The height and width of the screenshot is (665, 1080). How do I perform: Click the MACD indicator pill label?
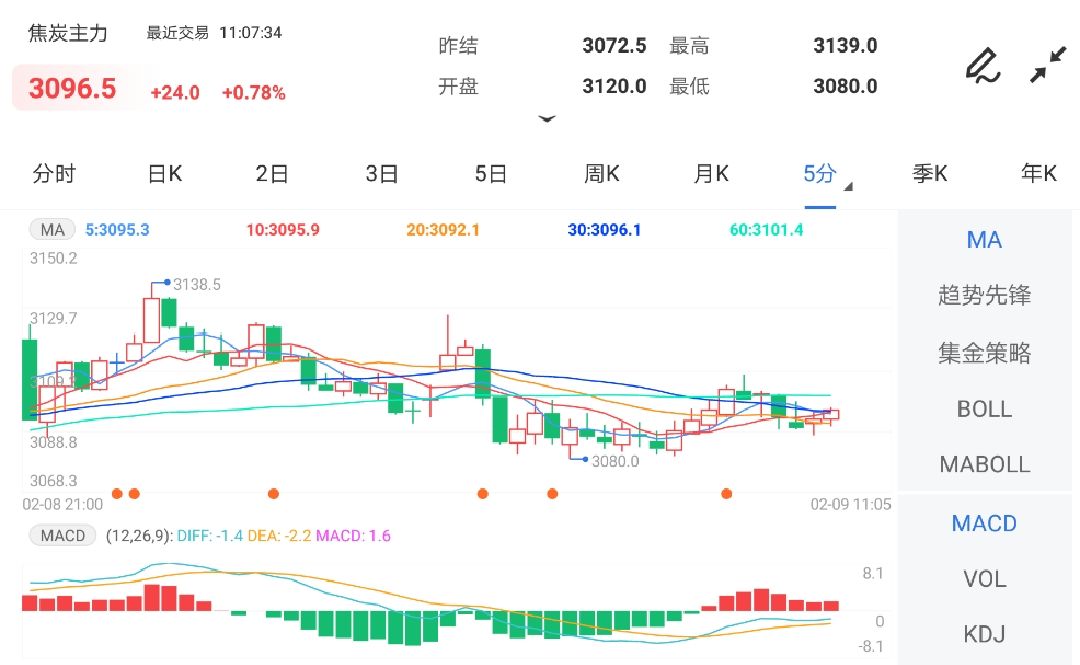62,535
